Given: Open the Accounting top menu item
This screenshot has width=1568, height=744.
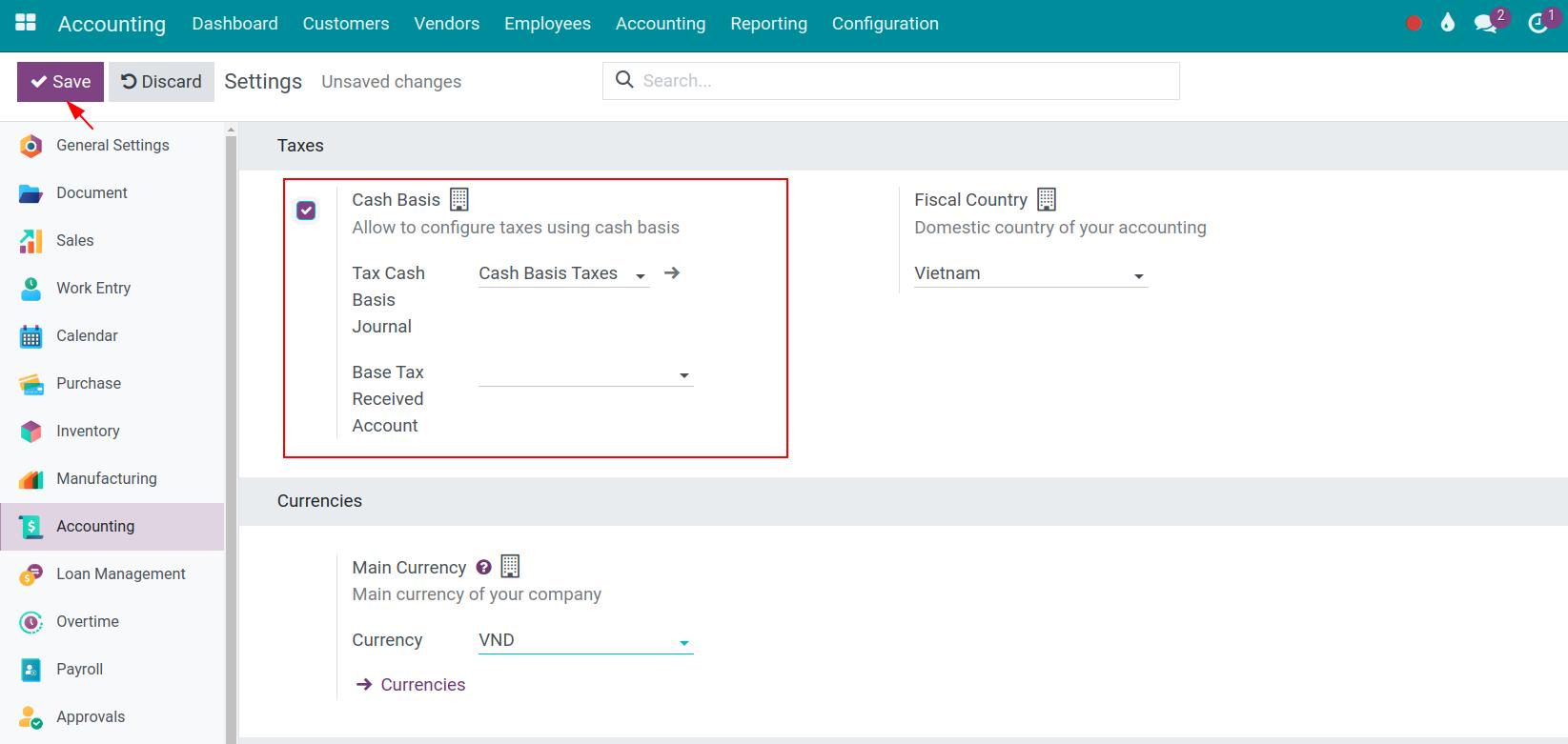Looking at the screenshot, I should (661, 24).
